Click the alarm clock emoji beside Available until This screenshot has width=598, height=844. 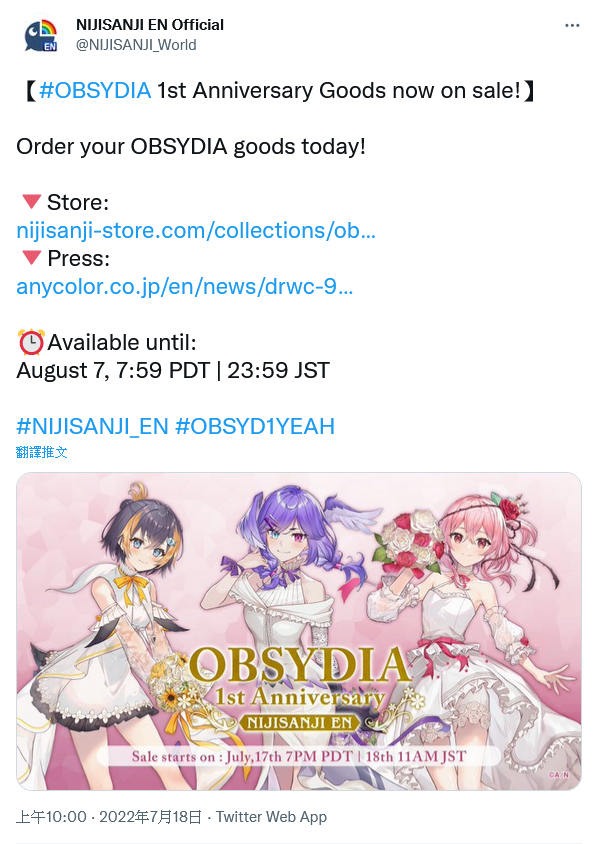[31, 342]
